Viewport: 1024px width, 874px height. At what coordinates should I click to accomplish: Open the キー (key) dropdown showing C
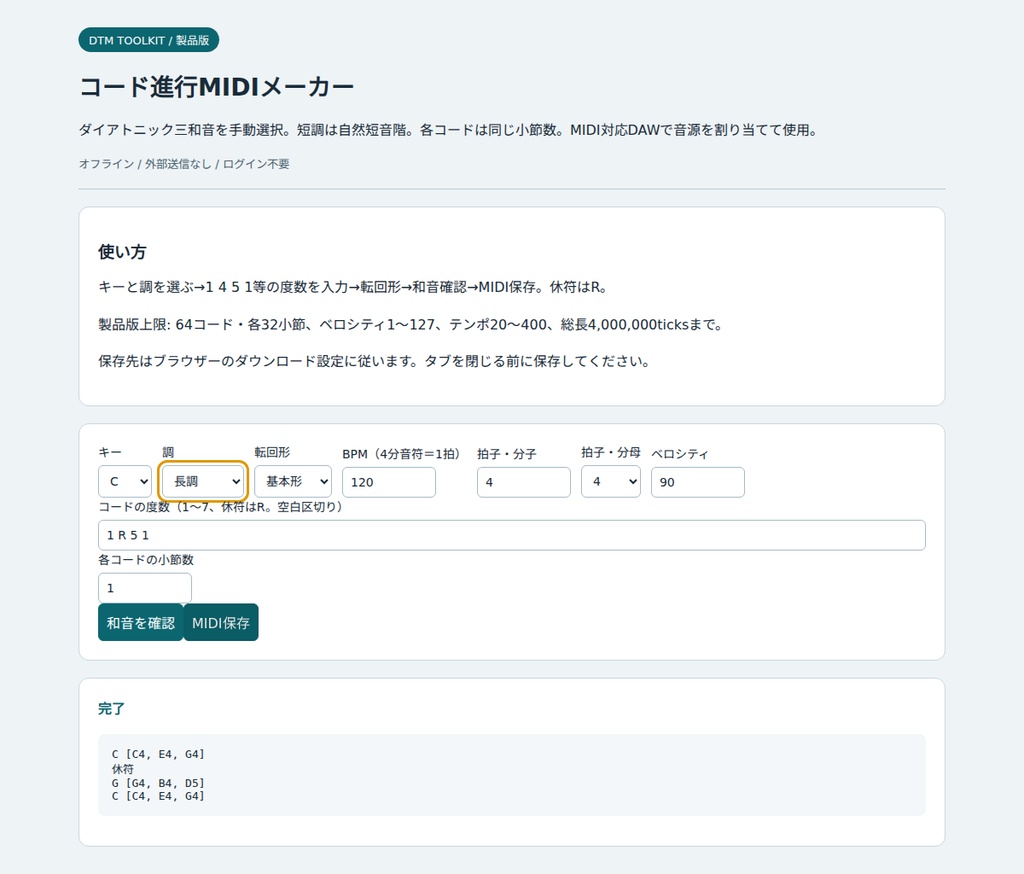[x=125, y=481]
